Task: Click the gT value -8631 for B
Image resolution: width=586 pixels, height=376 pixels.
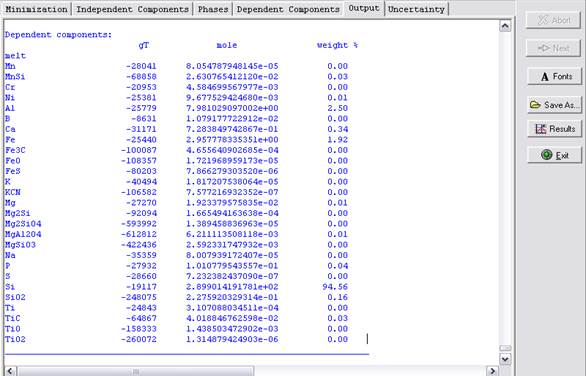Action: point(144,118)
